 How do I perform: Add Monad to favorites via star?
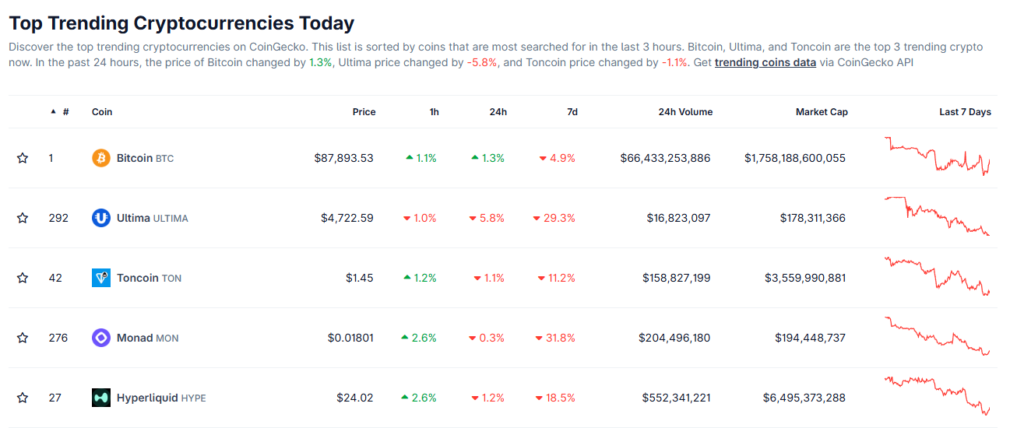(22, 338)
